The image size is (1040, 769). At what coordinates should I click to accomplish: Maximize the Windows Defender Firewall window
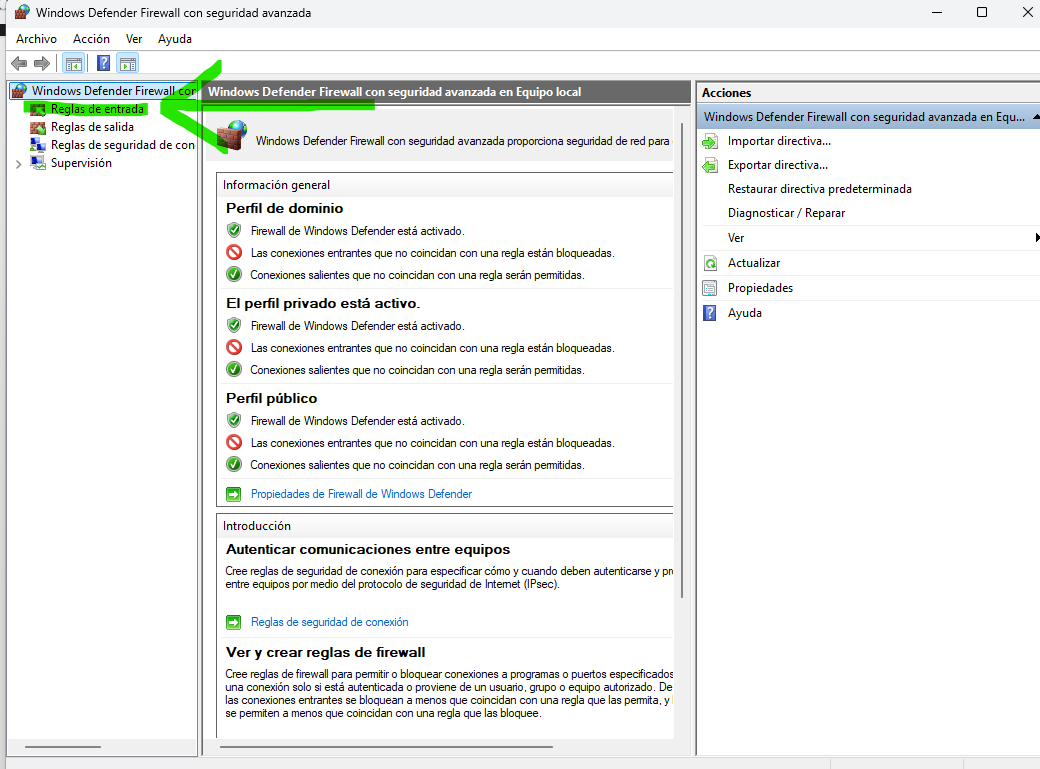pyautogui.click(x=982, y=13)
